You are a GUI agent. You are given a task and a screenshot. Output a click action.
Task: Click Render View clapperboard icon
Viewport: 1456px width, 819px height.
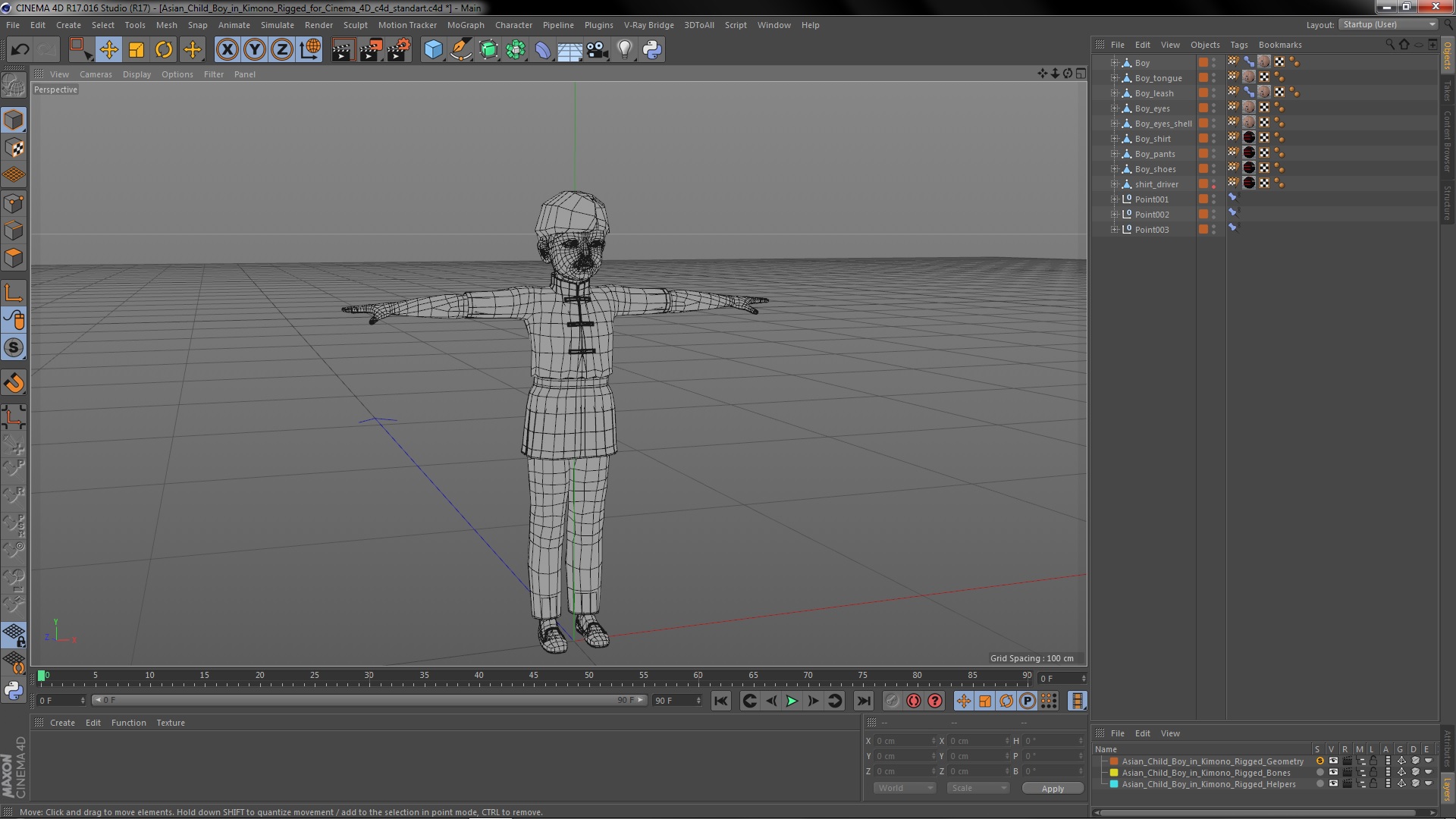(343, 50)
